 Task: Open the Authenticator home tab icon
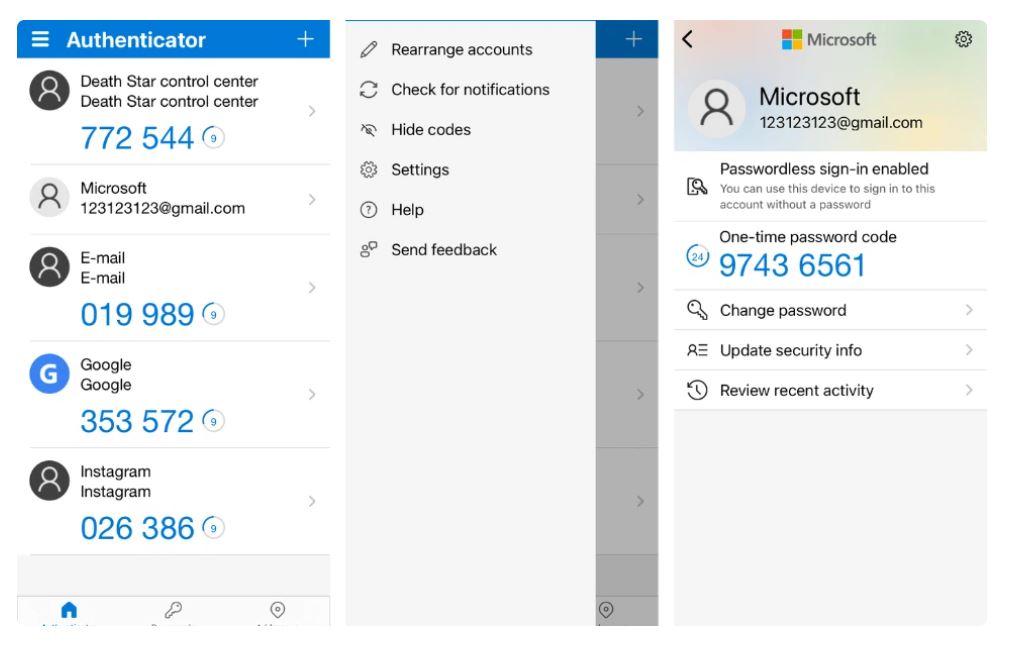[x=69, y=609]
